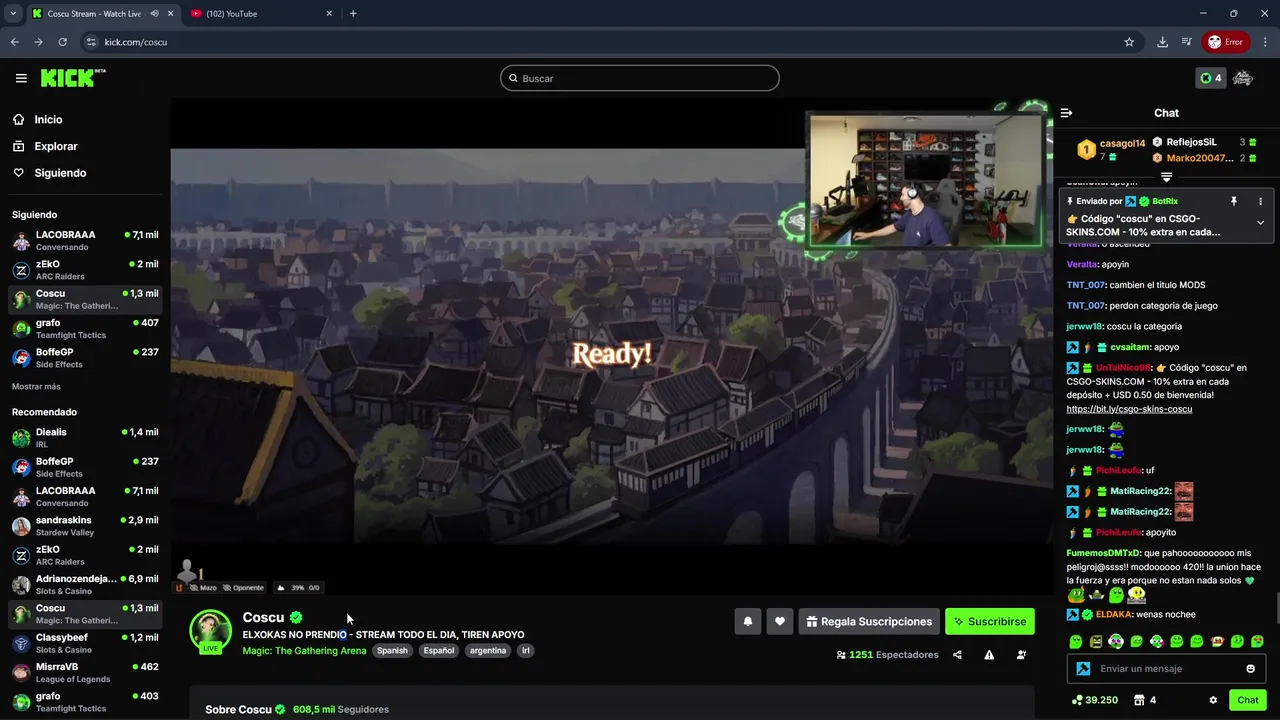
Task: Open Adrianozendeja Slots & Casino channel
Action: coord(85,585)
